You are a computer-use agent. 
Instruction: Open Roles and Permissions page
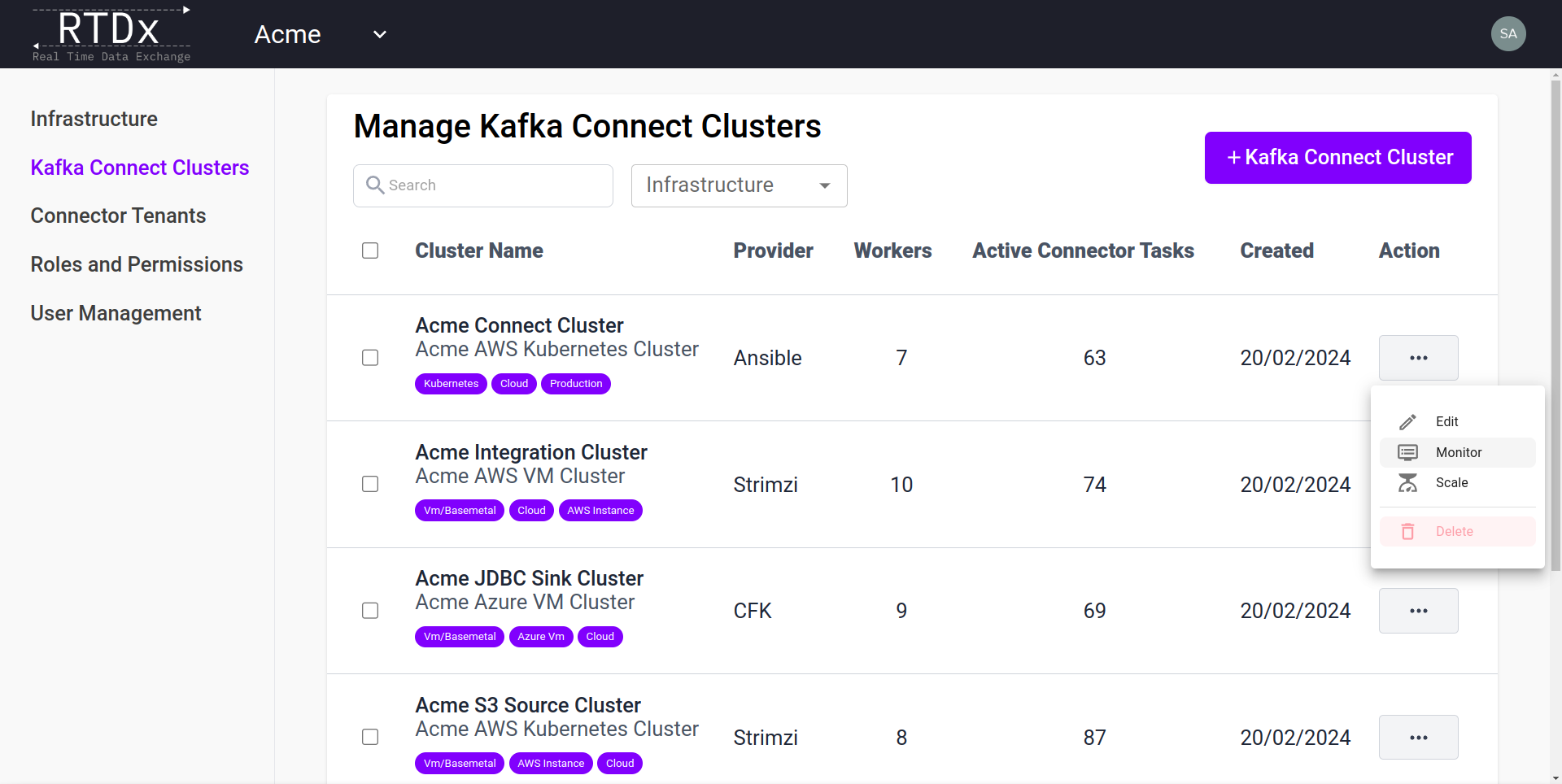(x=137, y=264)
